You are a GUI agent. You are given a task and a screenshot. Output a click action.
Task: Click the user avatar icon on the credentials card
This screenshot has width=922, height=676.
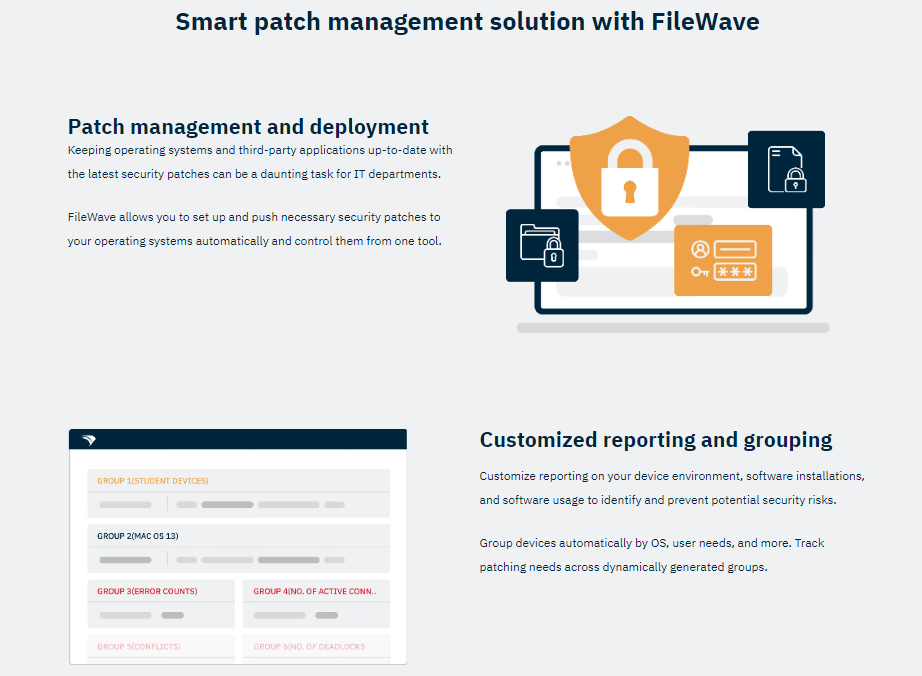tap(698, 249)
